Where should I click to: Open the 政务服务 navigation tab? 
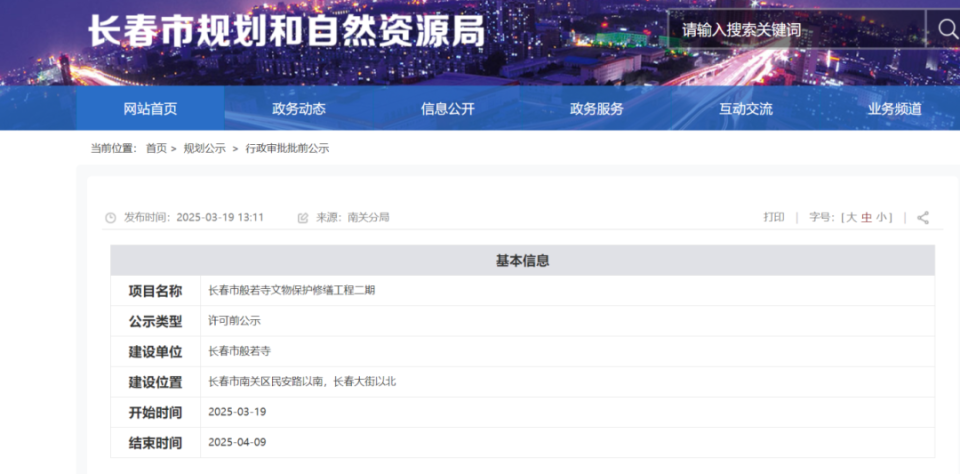click(596, 108)
